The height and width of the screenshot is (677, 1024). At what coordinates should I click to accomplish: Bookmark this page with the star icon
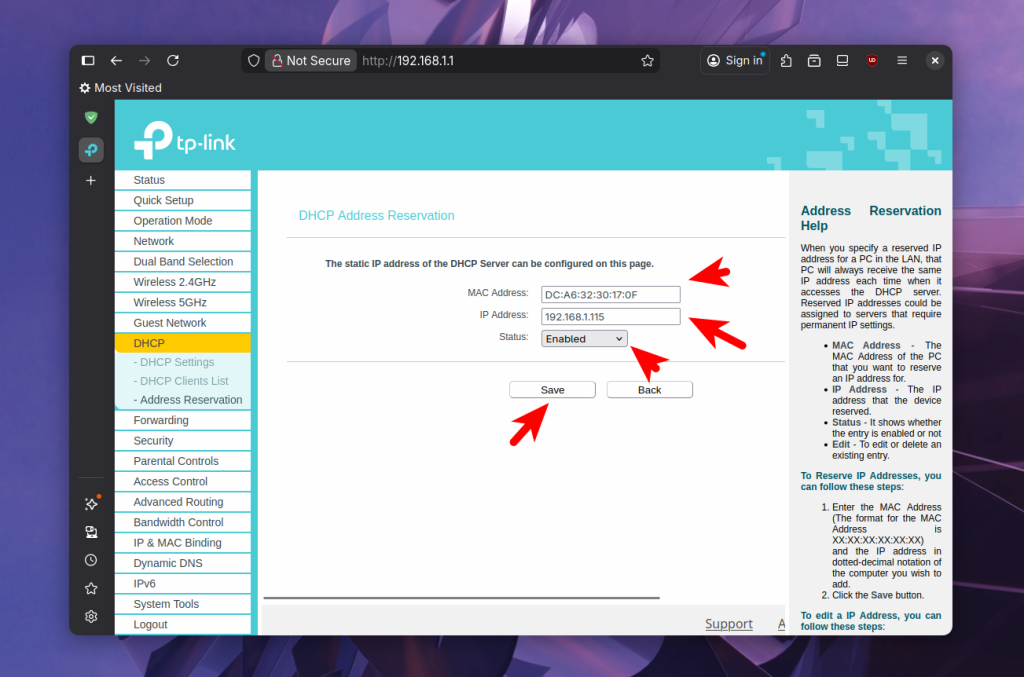pyautogui.click(x=647, y=61)
